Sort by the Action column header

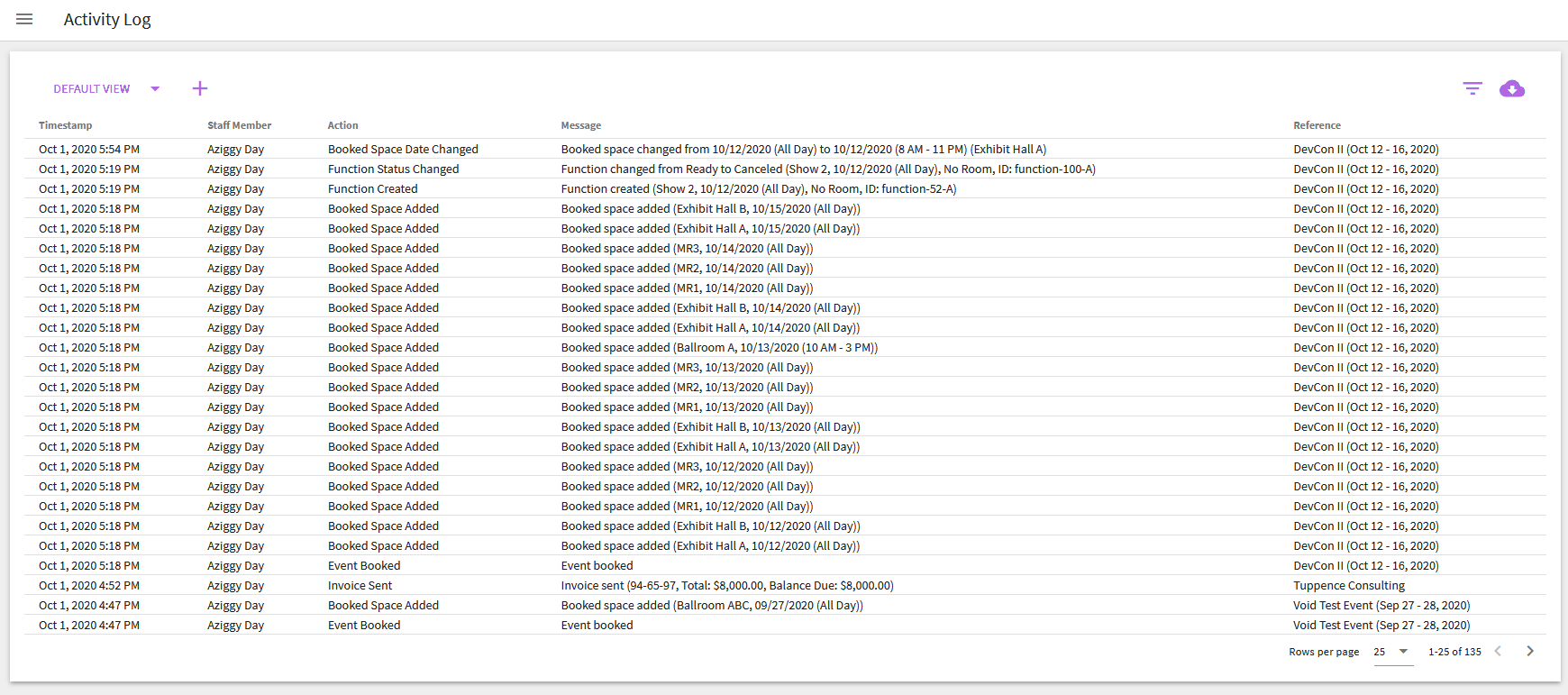click(x=343, y=125)
